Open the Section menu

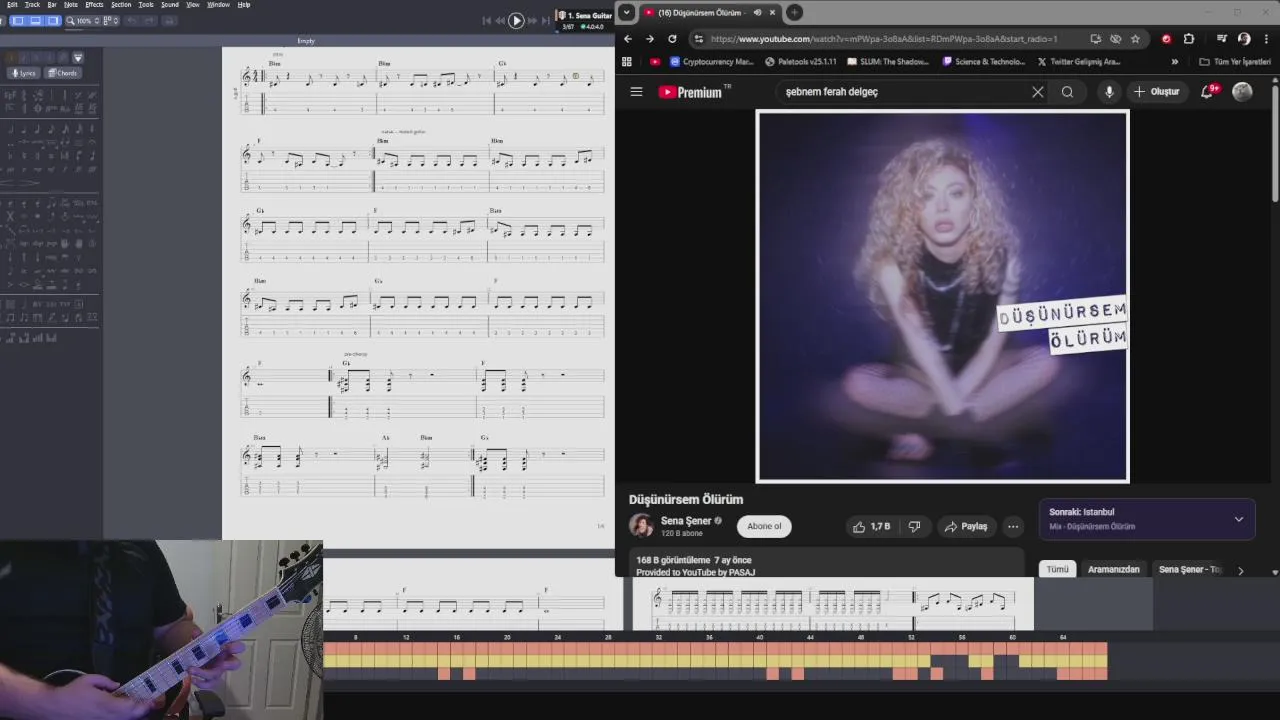[121, 5]
